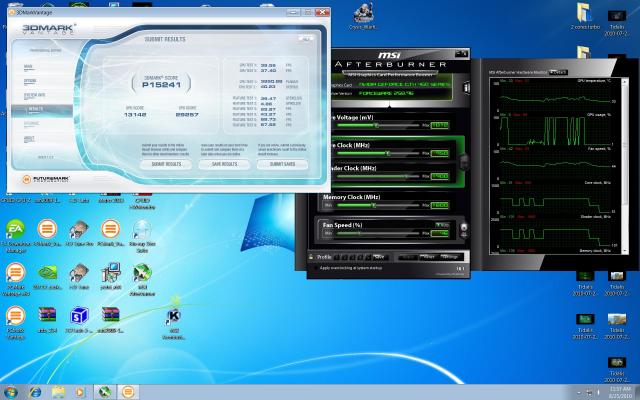Viewport: 640px width, 400px height.
Task: Click the hardware monitor vertical scrollbar
Action: 624,165
